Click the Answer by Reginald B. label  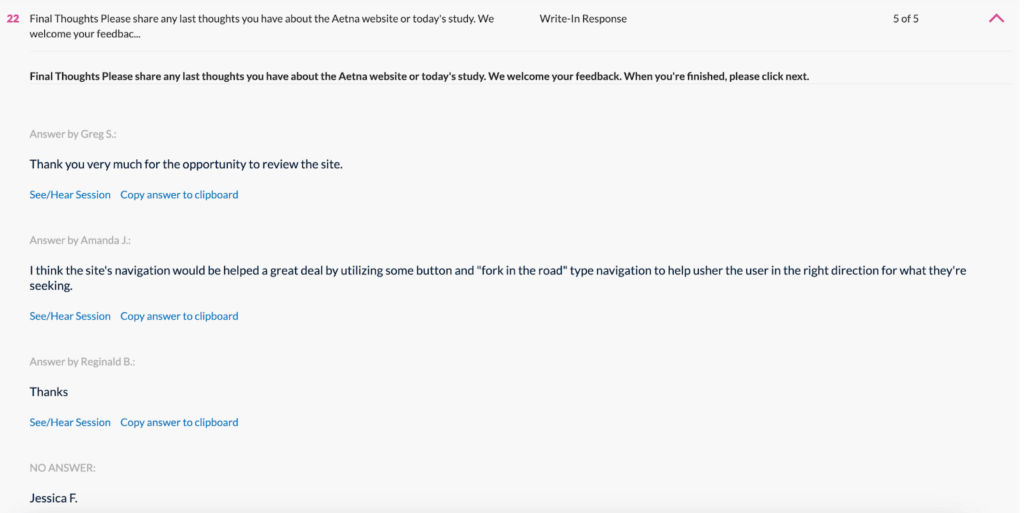coord(82,362)
